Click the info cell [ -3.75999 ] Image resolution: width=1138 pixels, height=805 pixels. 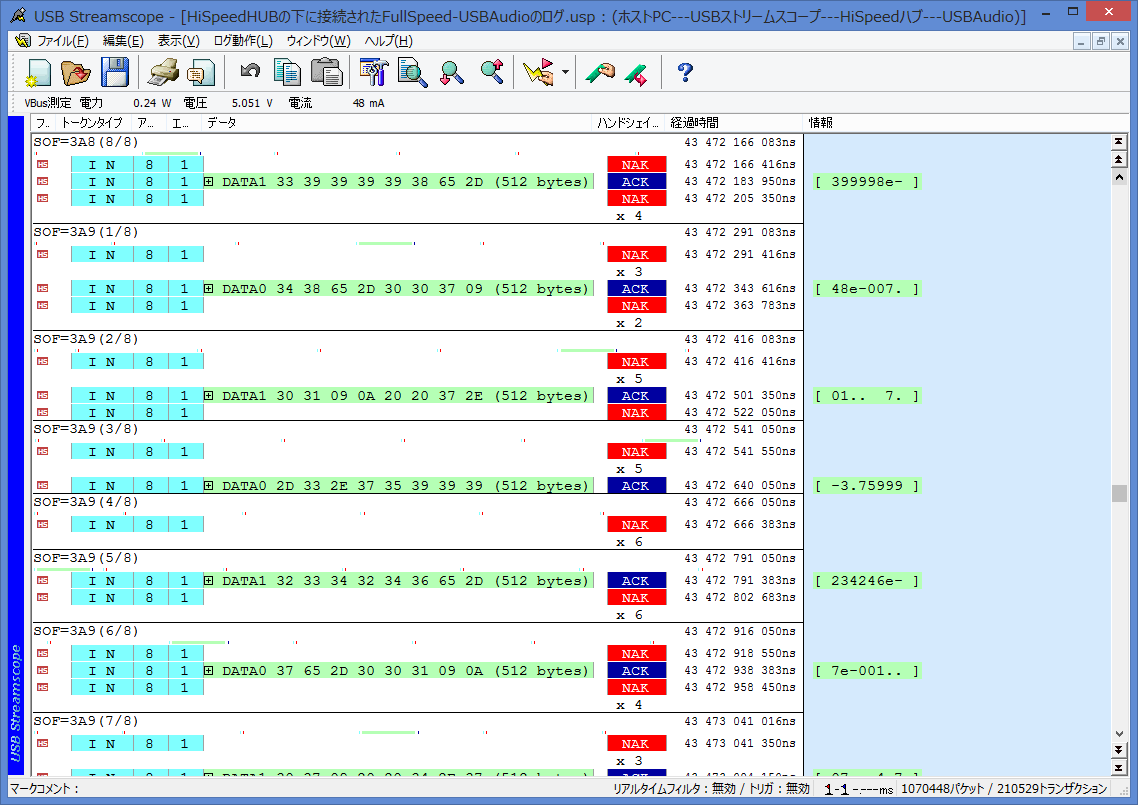click(867, 486)
